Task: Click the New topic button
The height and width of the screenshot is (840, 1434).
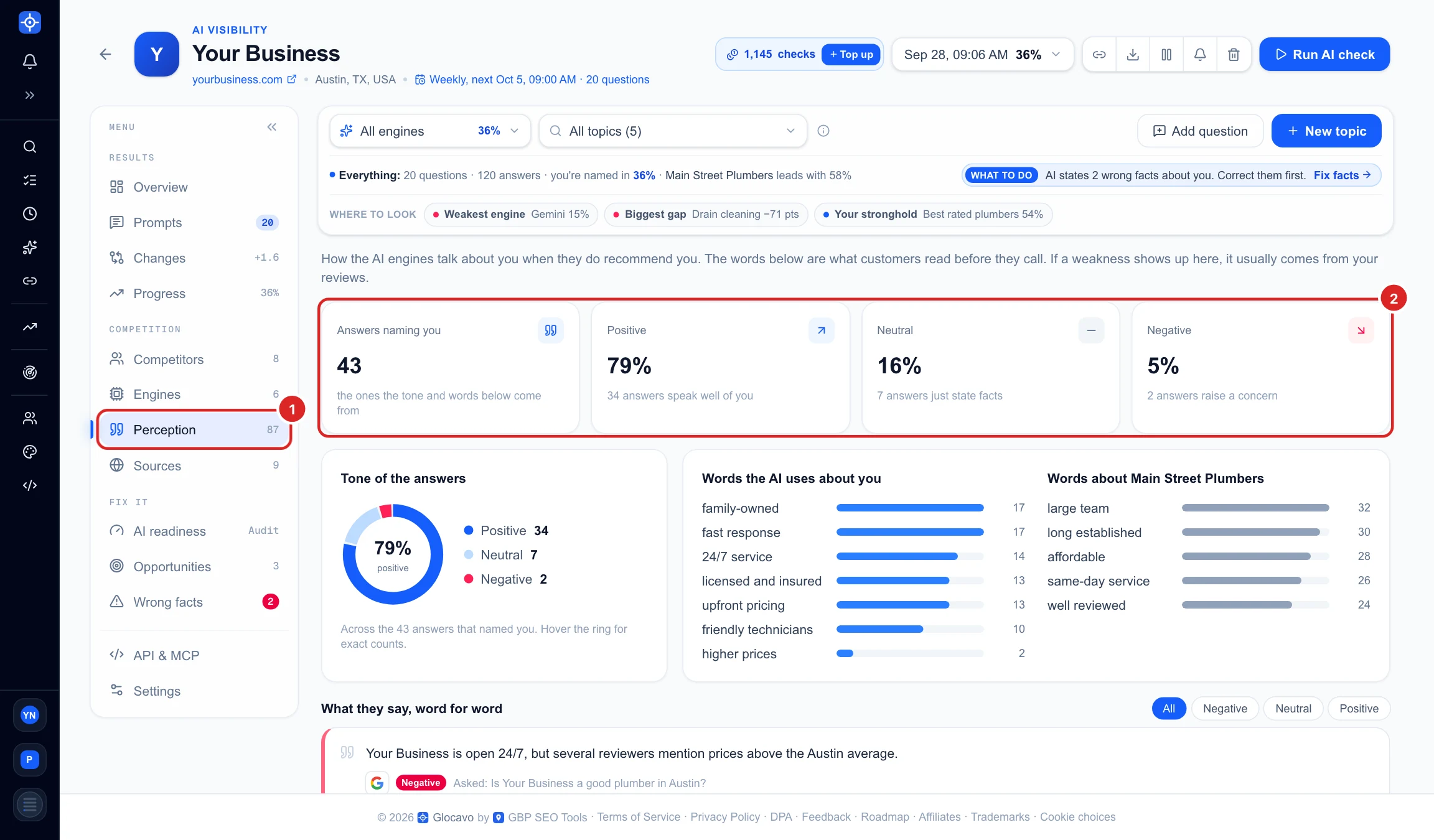Action: [x=1326, y=131]
